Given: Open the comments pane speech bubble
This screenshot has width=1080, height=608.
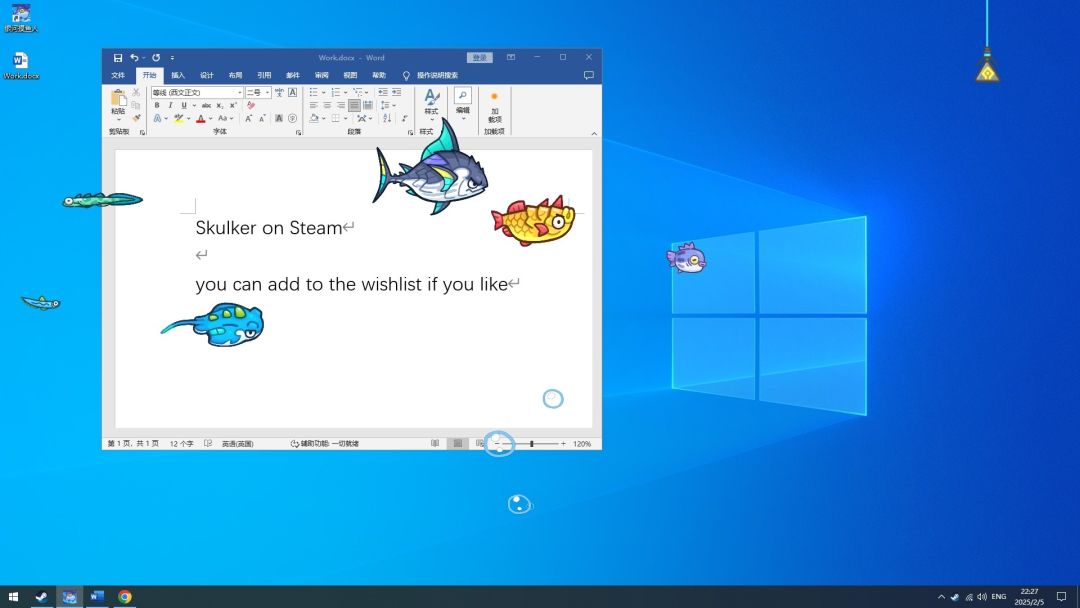Looking at the screenshot, I should pyautogui.click(x=589, y=75).
